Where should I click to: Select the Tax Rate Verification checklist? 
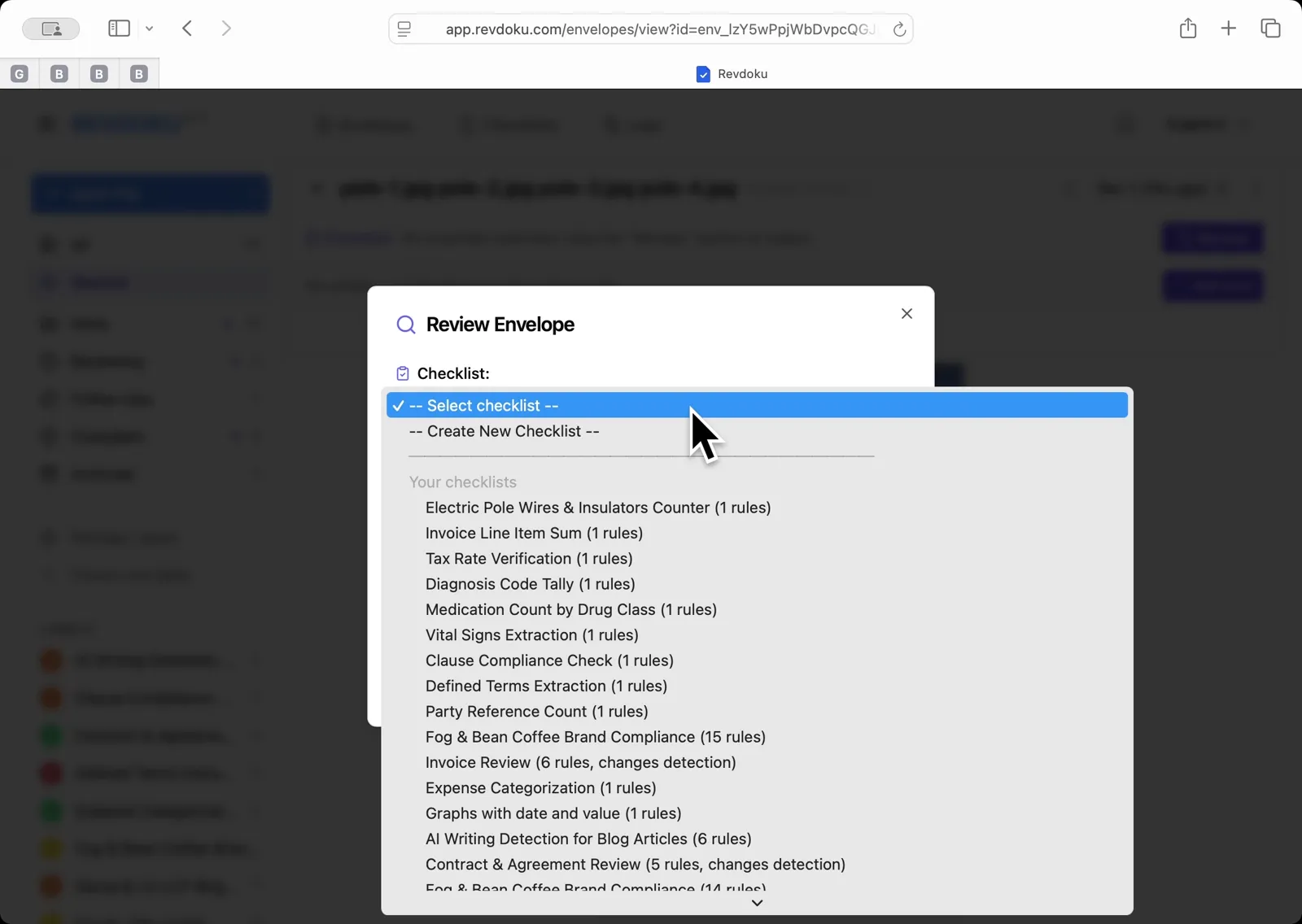(x=529, y=559)
